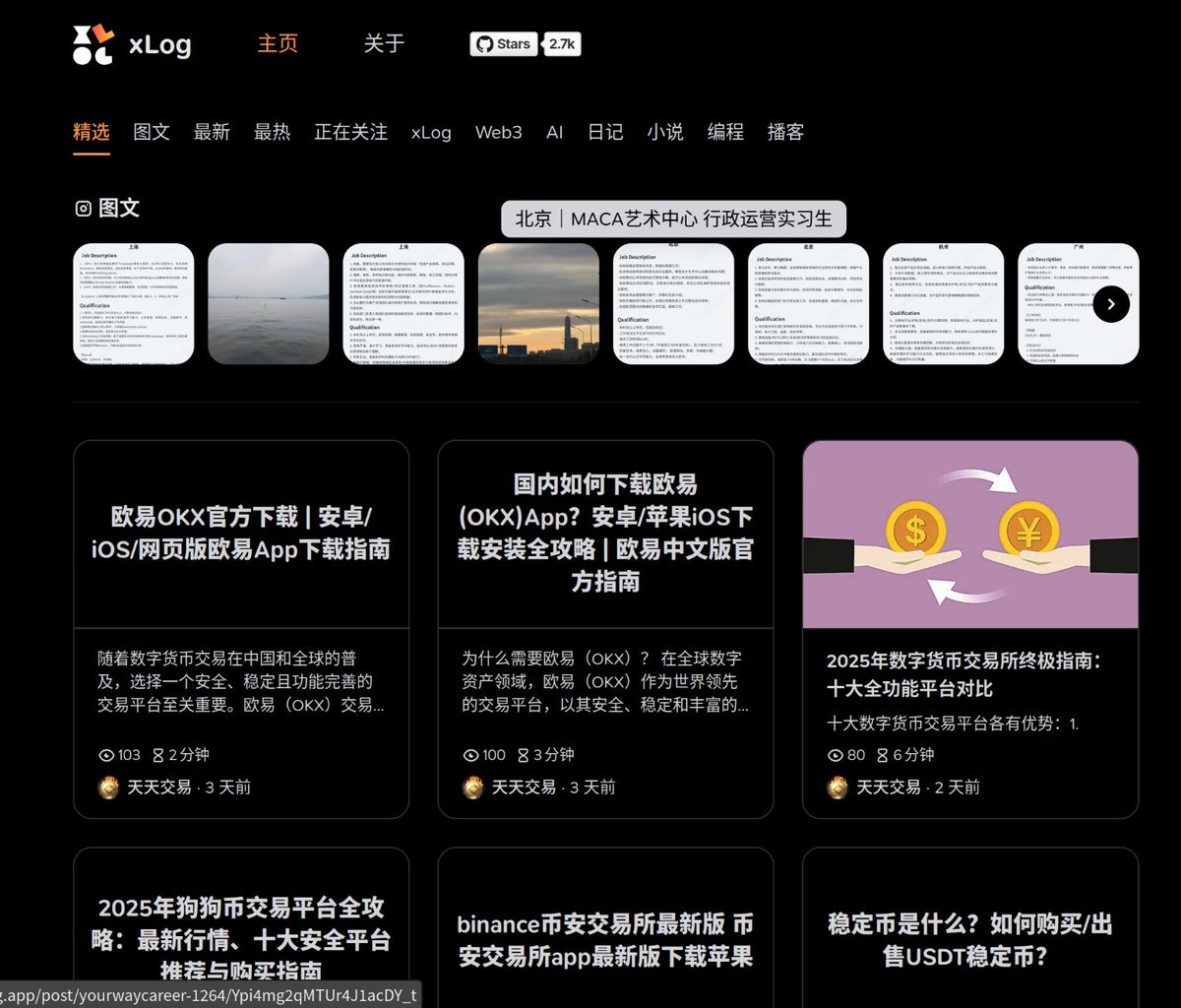Select the AI tab
This screenshot has width=1181, height=1008.
[555, 132]
